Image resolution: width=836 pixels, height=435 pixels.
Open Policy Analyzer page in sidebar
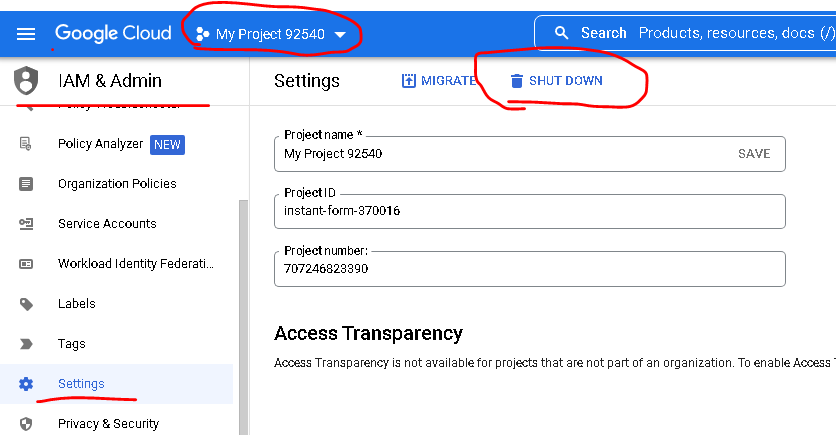point(100,144)
